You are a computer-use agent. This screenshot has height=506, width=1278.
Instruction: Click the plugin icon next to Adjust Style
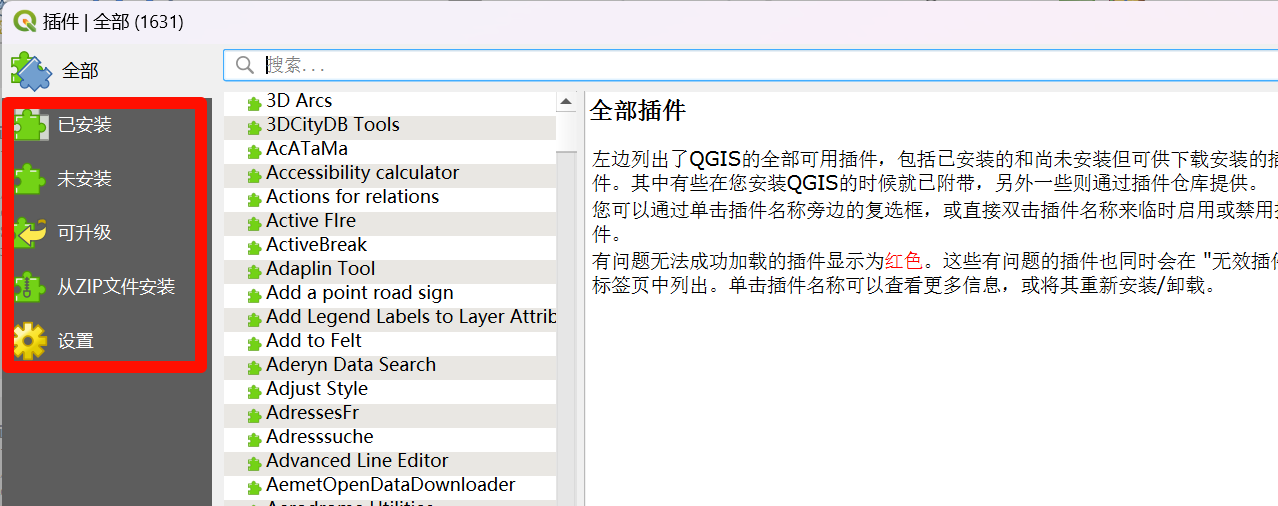(254, 391)
